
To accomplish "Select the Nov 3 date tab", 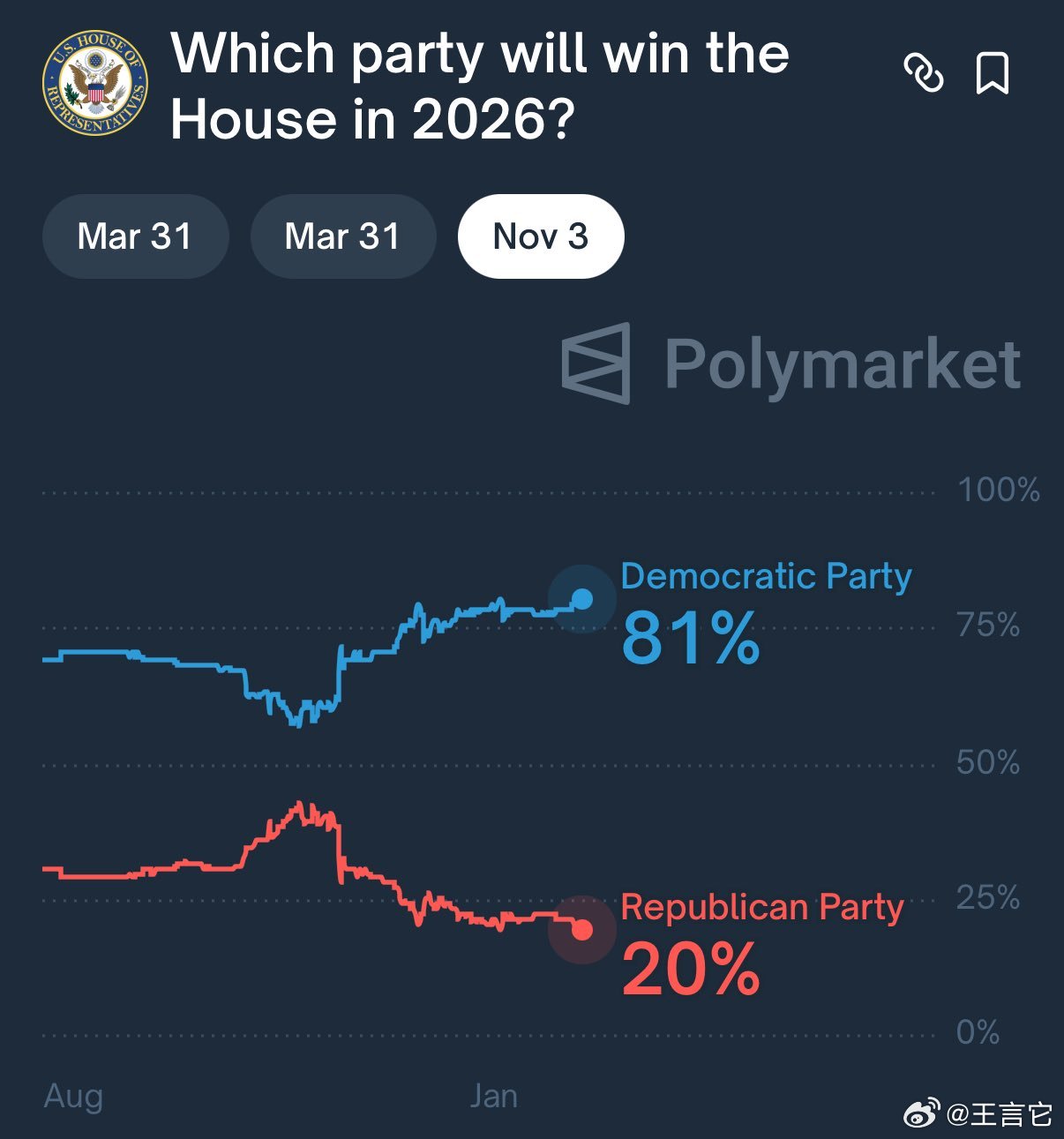I will [540, 236].
